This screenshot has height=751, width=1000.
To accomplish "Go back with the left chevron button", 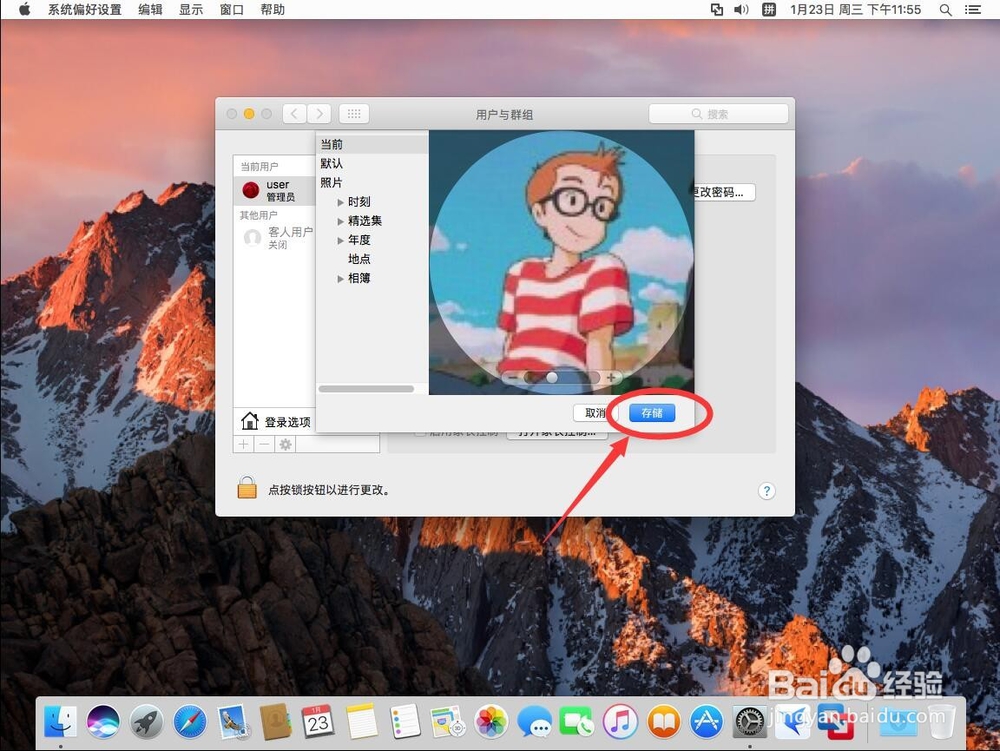I will click(293, 114).
